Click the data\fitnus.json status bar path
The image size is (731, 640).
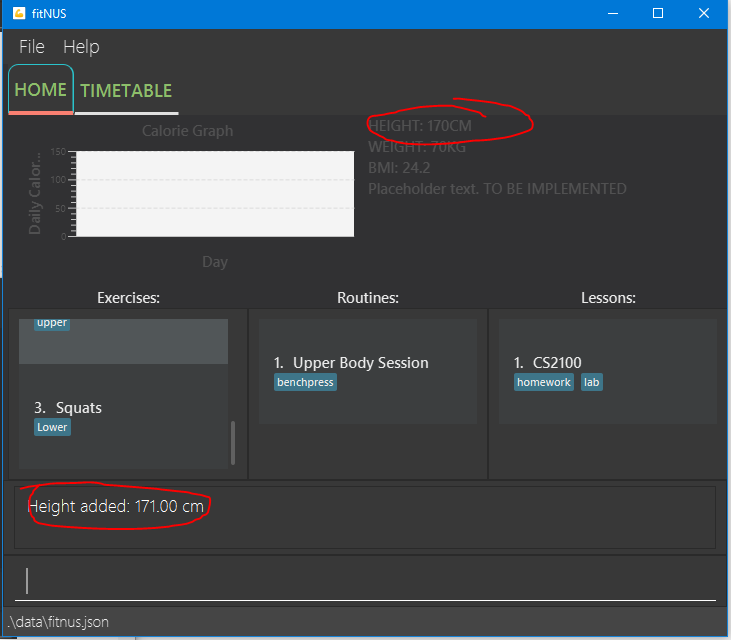coord(58,622)
